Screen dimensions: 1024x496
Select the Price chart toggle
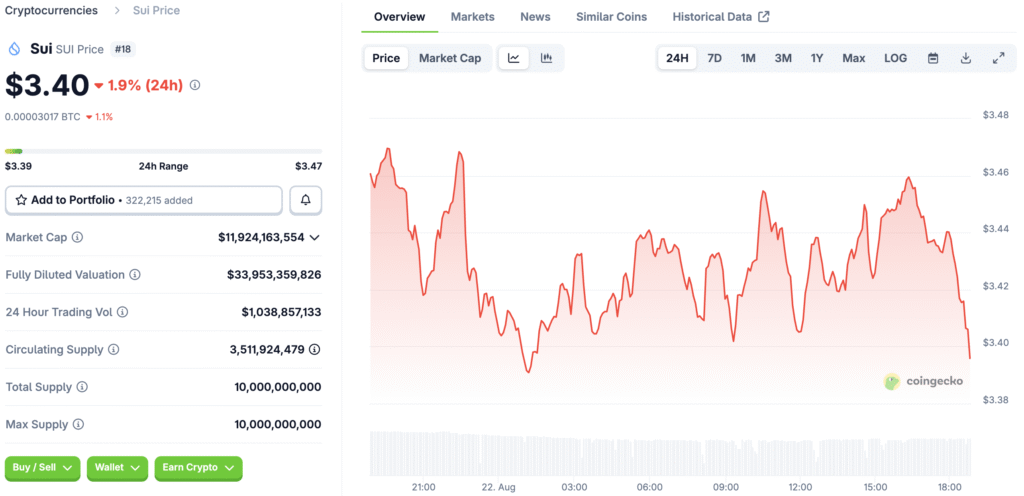click(x=386, y=58)
